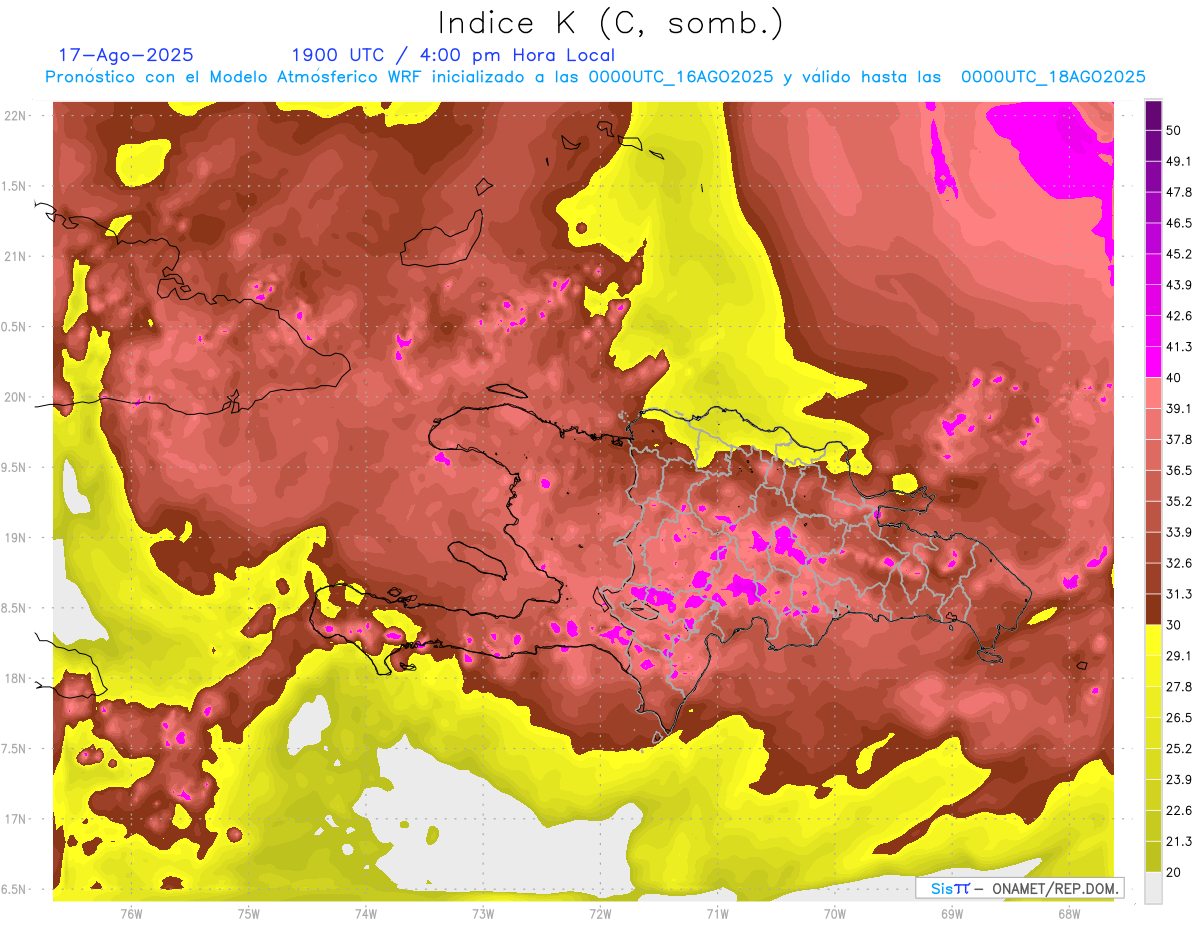Click the '35.2' value on the color scale
Screen dimensions: 1200x927
(1179, 501)
